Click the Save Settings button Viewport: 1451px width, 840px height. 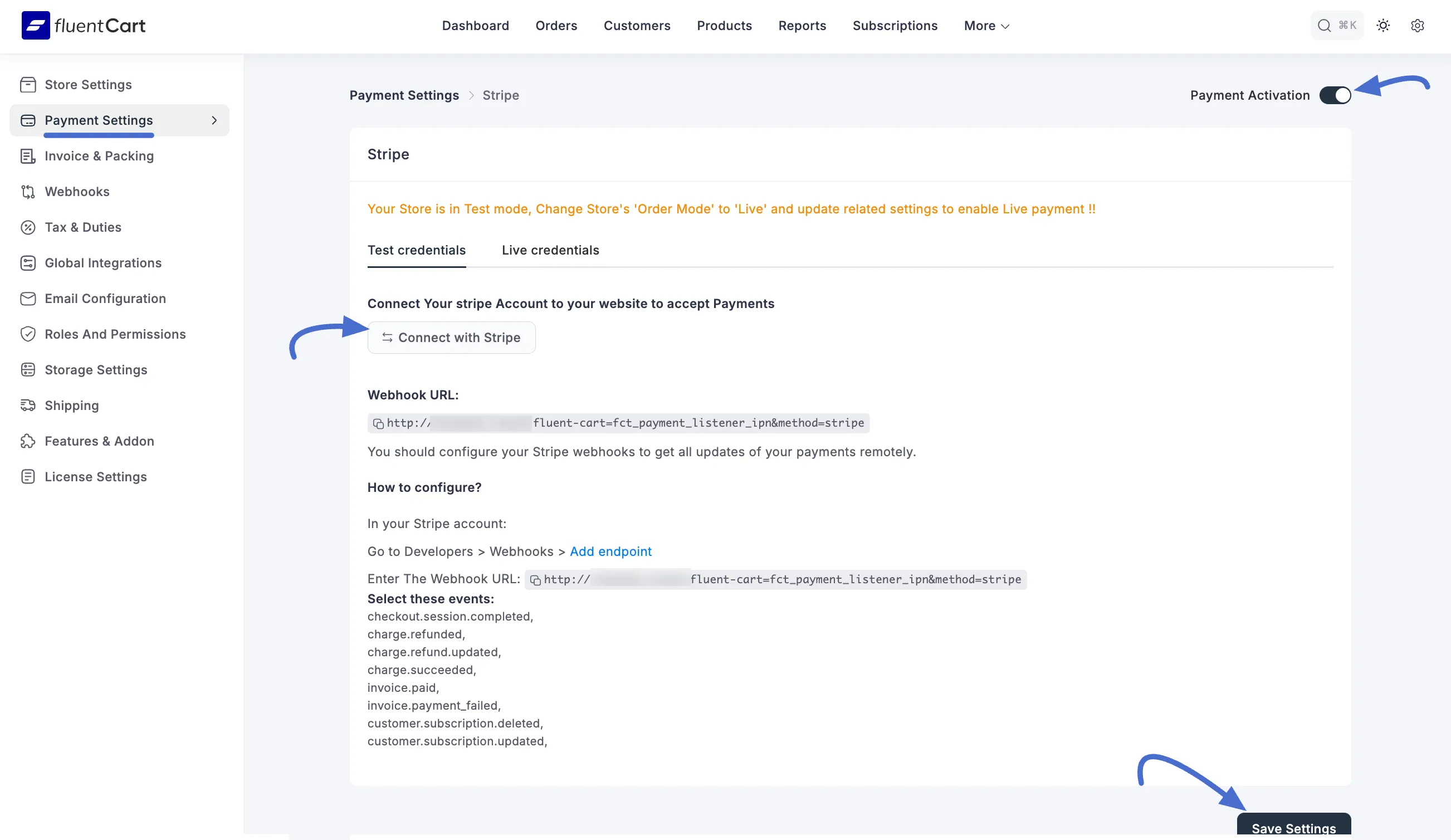pos(1293,828)
